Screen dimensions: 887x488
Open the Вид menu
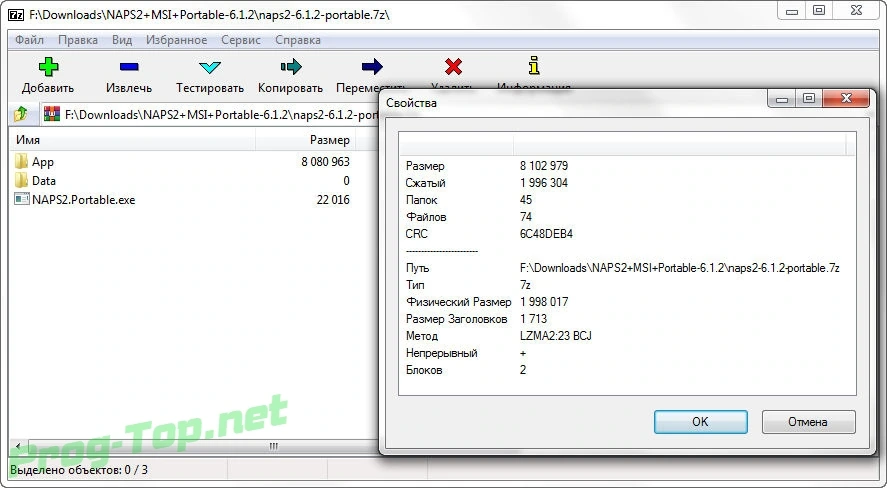pos(122,40)
